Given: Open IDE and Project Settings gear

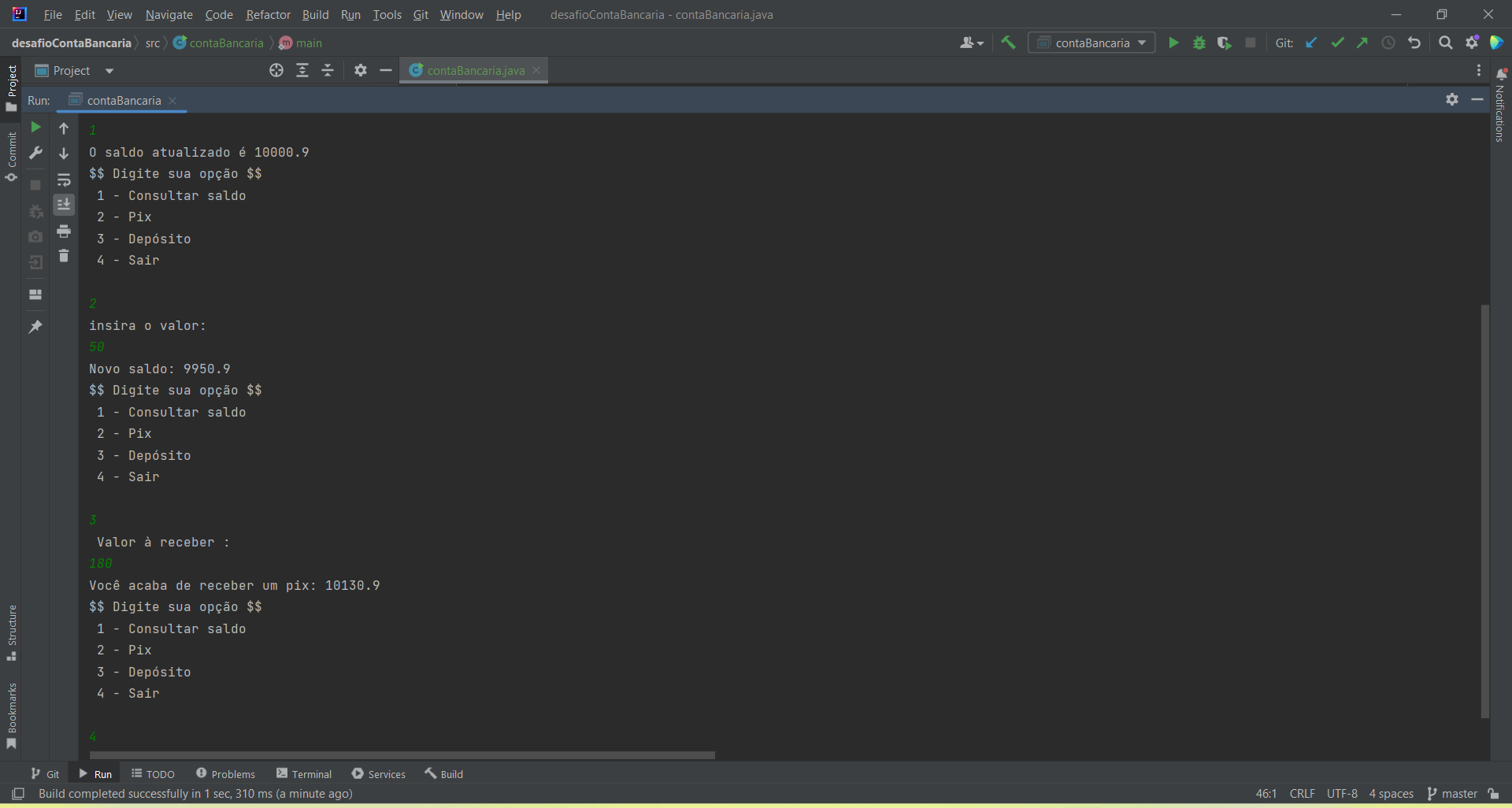Looking at the screenshot, I should (x=1472, y=43).
